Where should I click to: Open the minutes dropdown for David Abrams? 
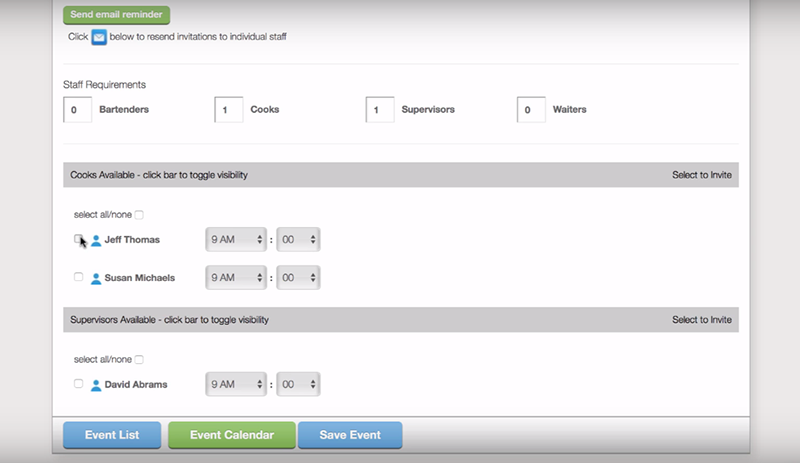coord(298,384)
